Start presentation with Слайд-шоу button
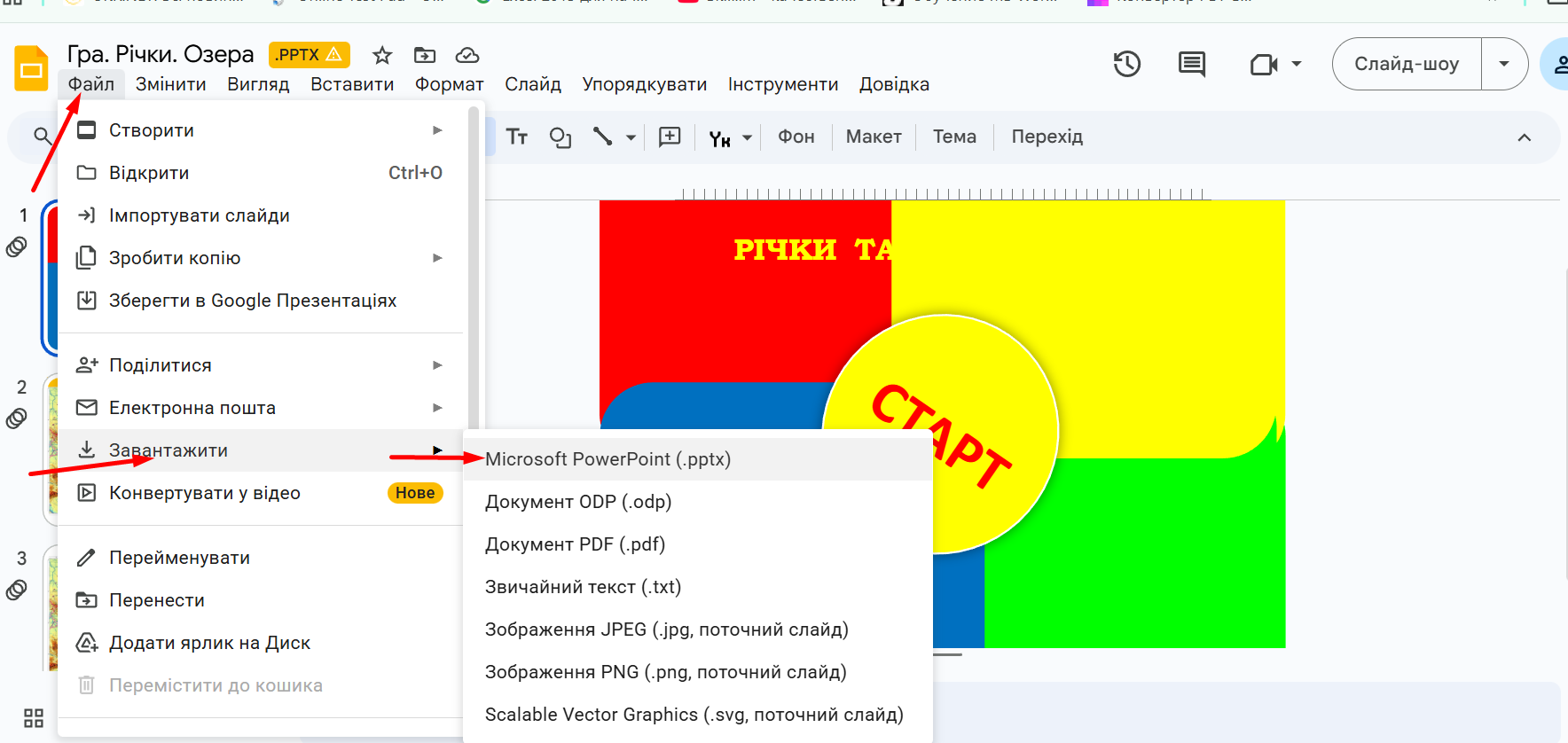The width and height of the screenshot is (1568, 743). (1407, 64)
